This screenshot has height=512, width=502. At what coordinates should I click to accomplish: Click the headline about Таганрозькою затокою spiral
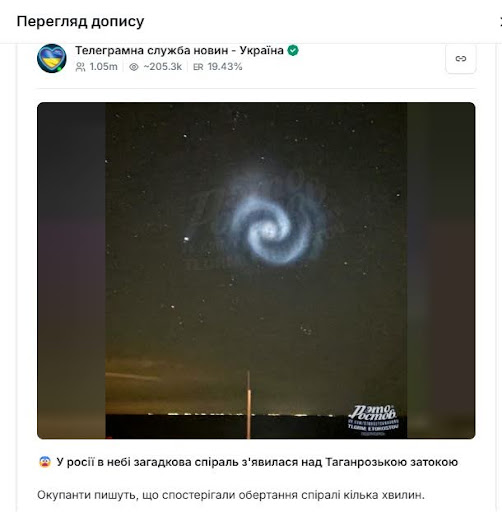tap(257, 462)
